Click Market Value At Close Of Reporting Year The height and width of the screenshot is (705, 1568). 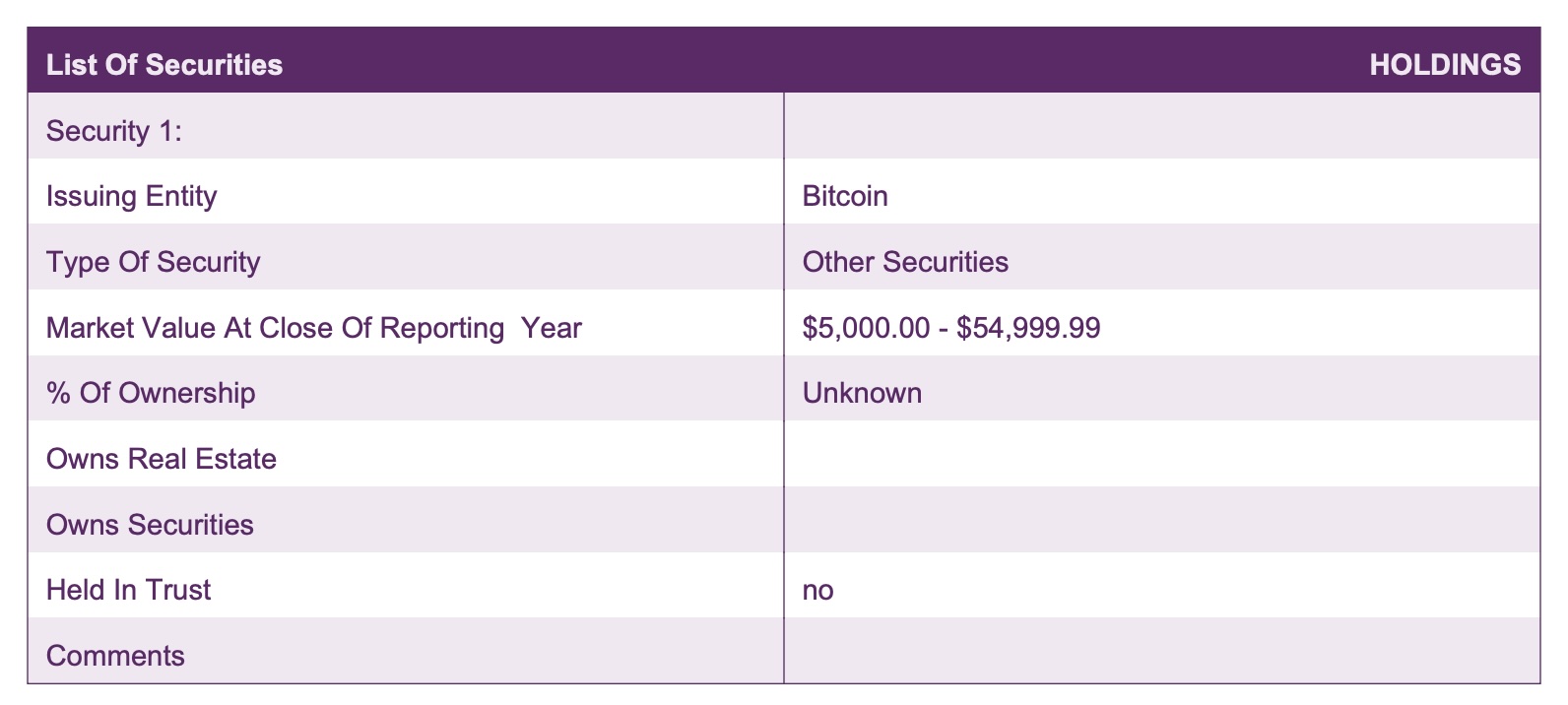313,328
